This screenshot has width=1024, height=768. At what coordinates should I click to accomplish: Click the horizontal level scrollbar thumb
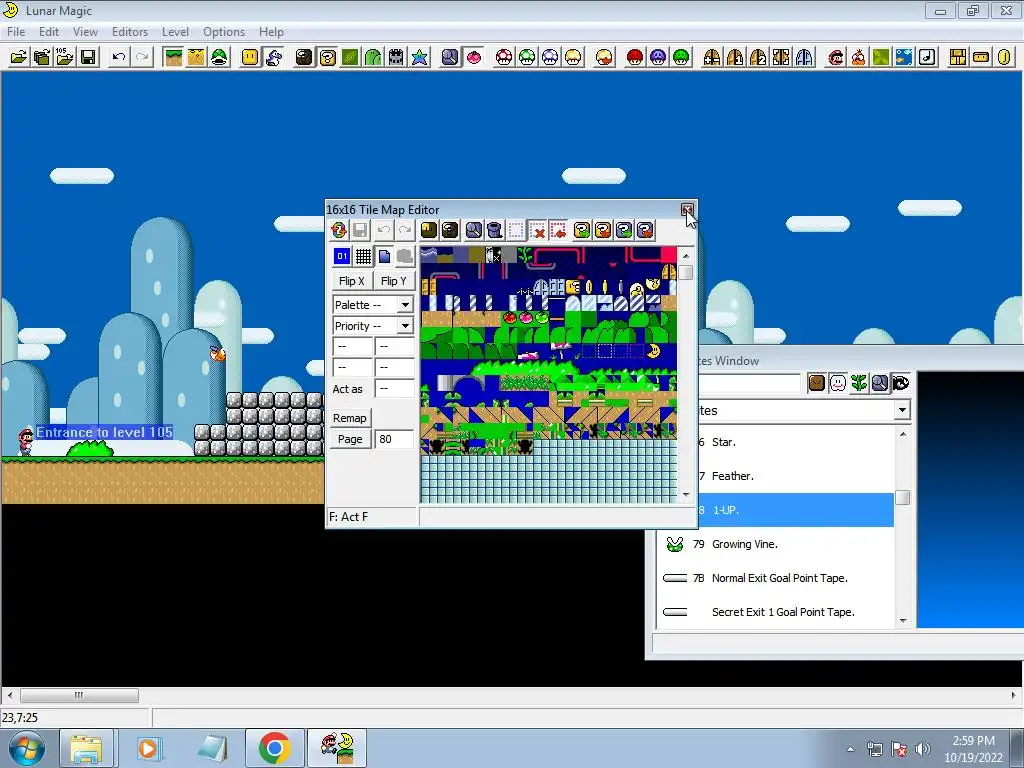[x=79, y=695]
